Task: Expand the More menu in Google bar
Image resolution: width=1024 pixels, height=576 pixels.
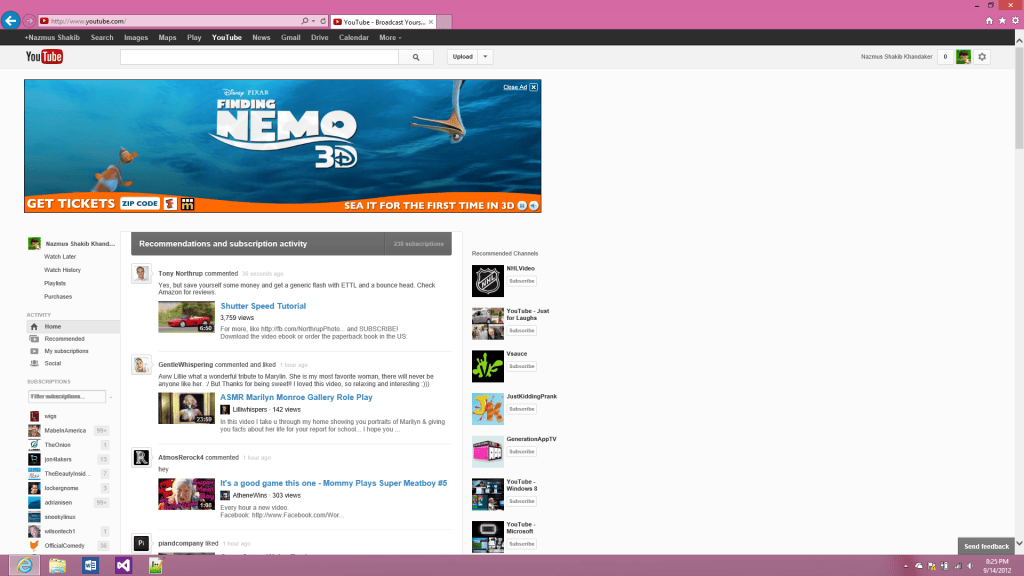Action: 391,38
